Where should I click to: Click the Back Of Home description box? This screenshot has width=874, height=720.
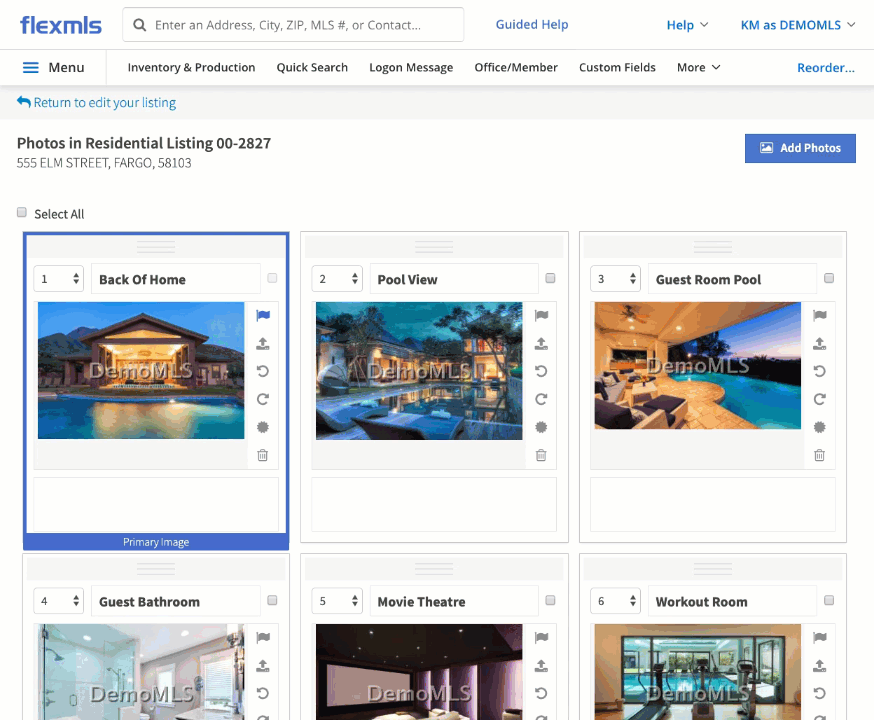tap(156, 504)
